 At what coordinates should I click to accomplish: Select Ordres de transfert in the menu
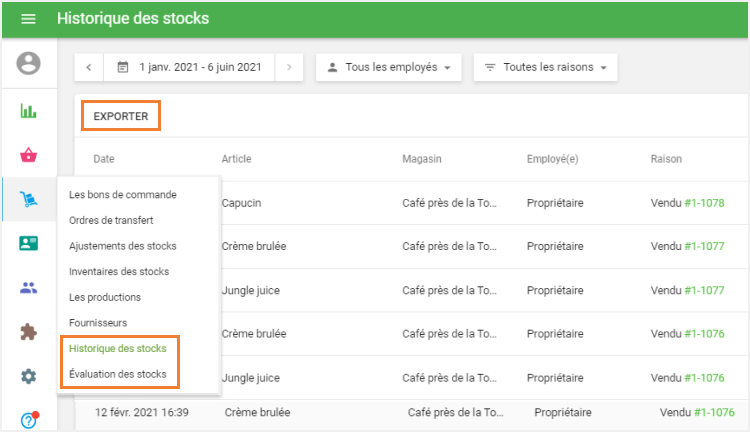[111, 220]
